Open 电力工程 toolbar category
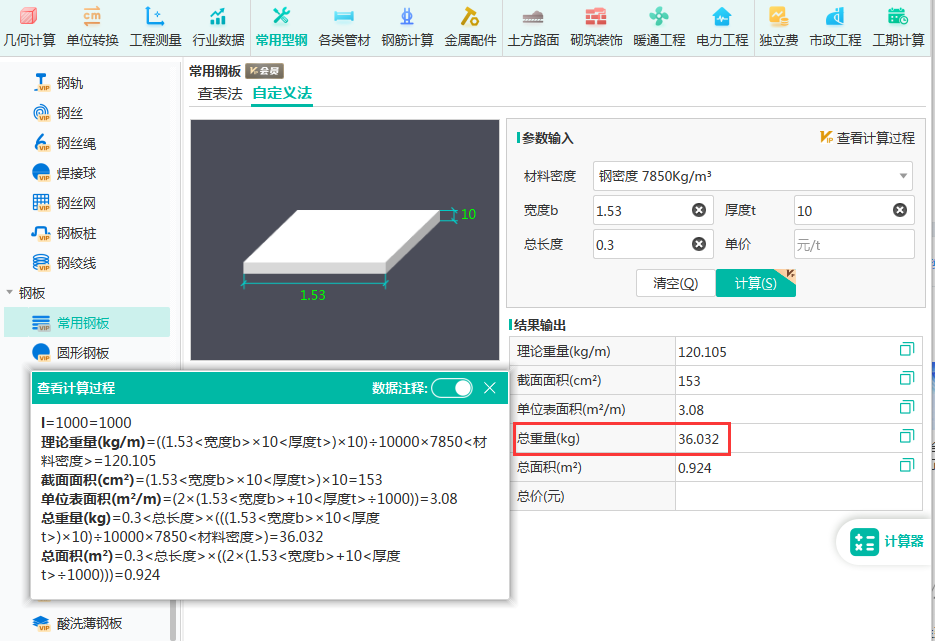 pos(722,27)
